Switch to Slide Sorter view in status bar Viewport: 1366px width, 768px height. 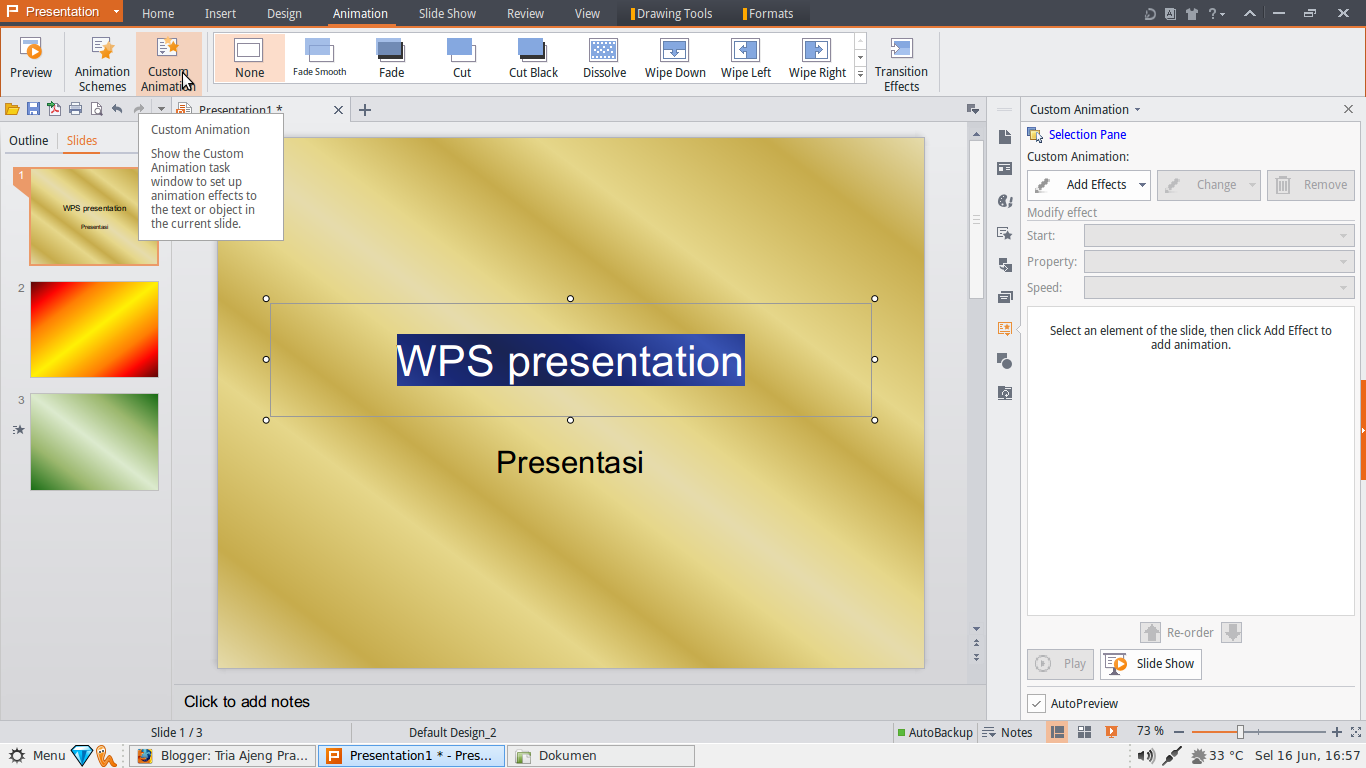tap(1084, 732)
